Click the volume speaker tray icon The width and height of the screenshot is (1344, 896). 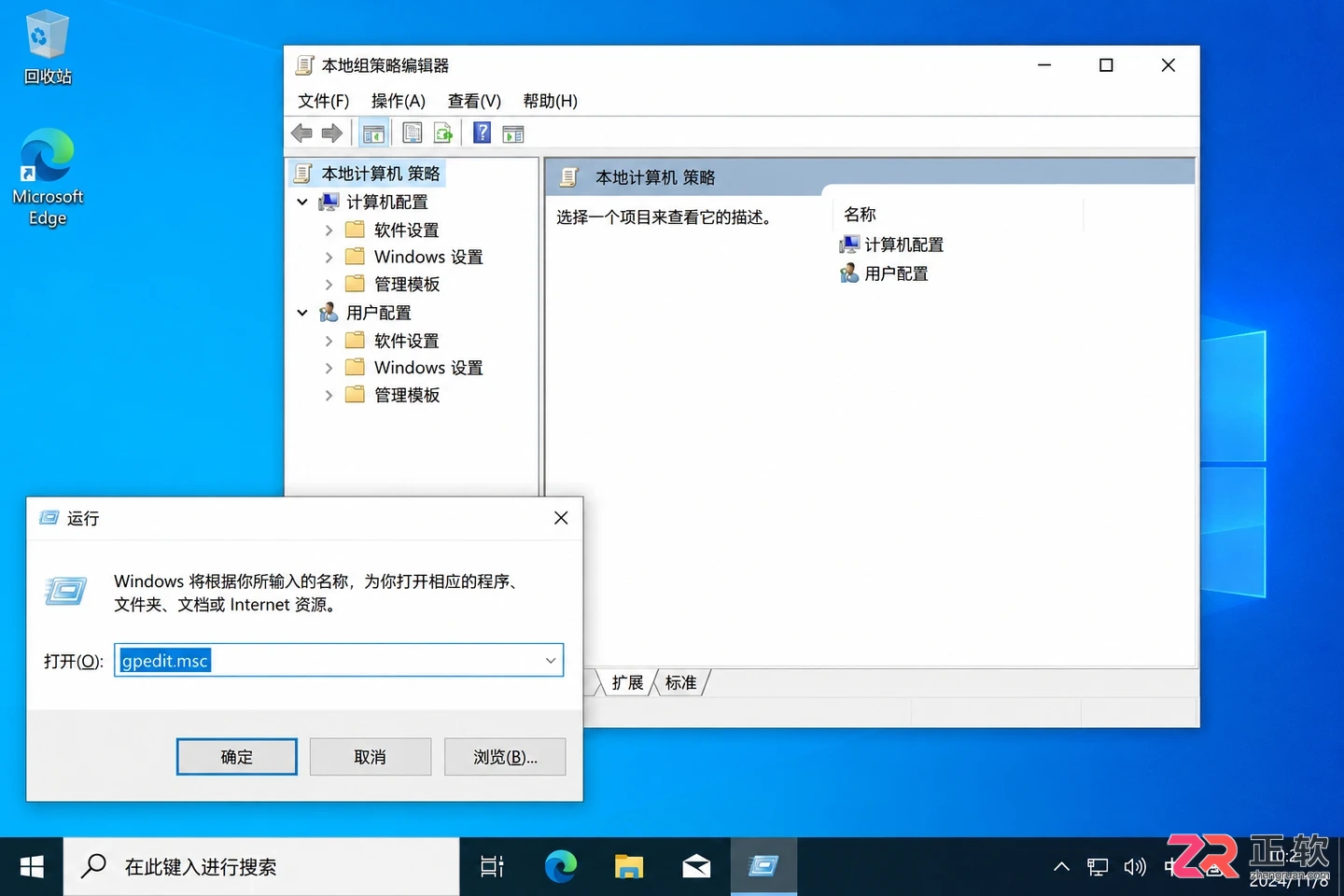click(1135, 867)
